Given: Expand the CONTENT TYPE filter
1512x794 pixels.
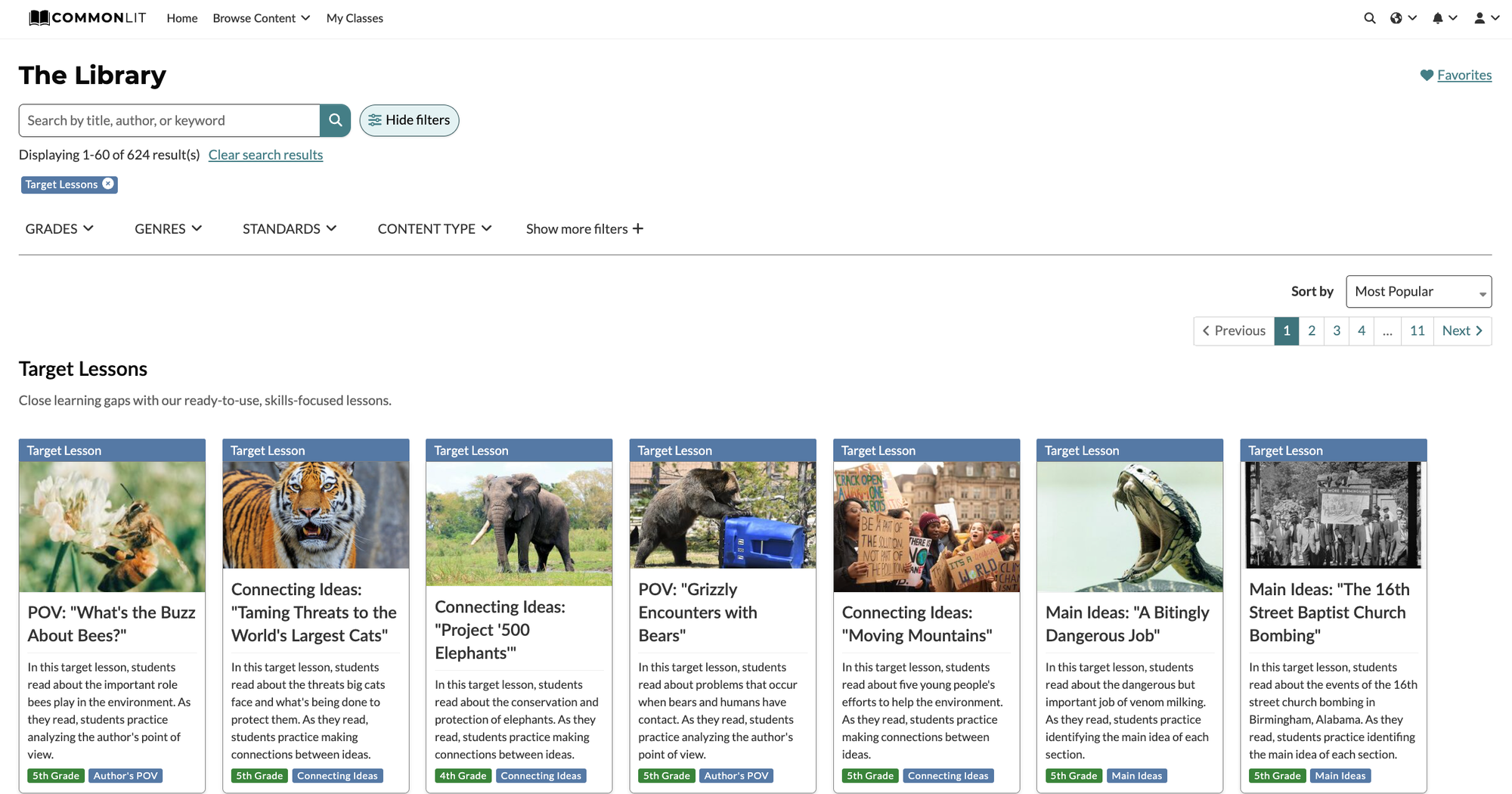Looking at the screenshot, I should (435, 228).
